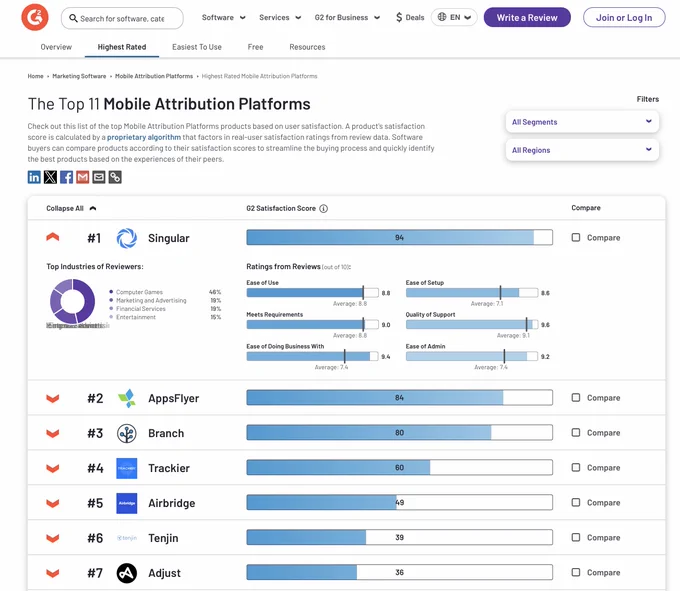The image size is (680, 591).
Task: Switch to the Free tab
Action: click(x=255, y=47)
